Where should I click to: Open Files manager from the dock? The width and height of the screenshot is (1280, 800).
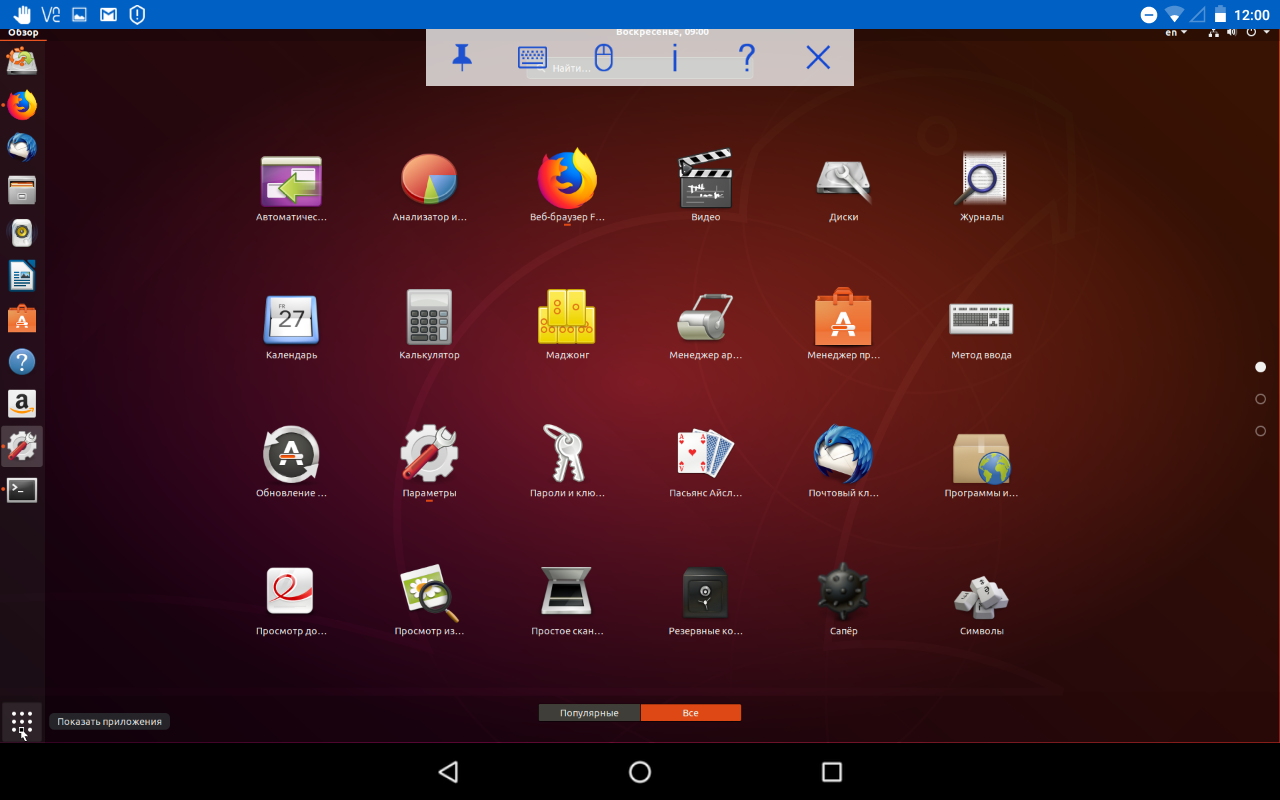22,190
